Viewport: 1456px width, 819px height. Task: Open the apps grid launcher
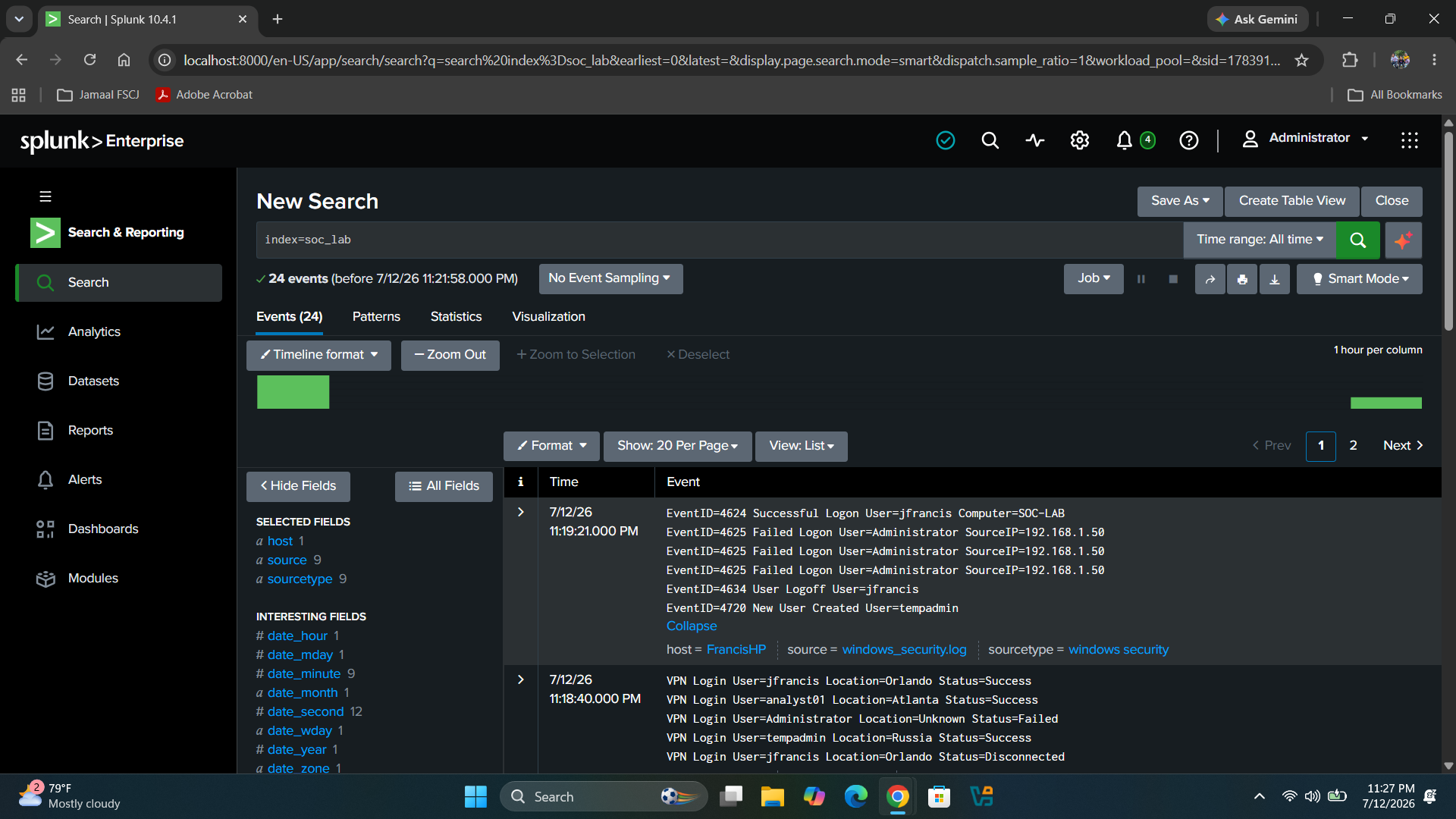(1410, 140)
